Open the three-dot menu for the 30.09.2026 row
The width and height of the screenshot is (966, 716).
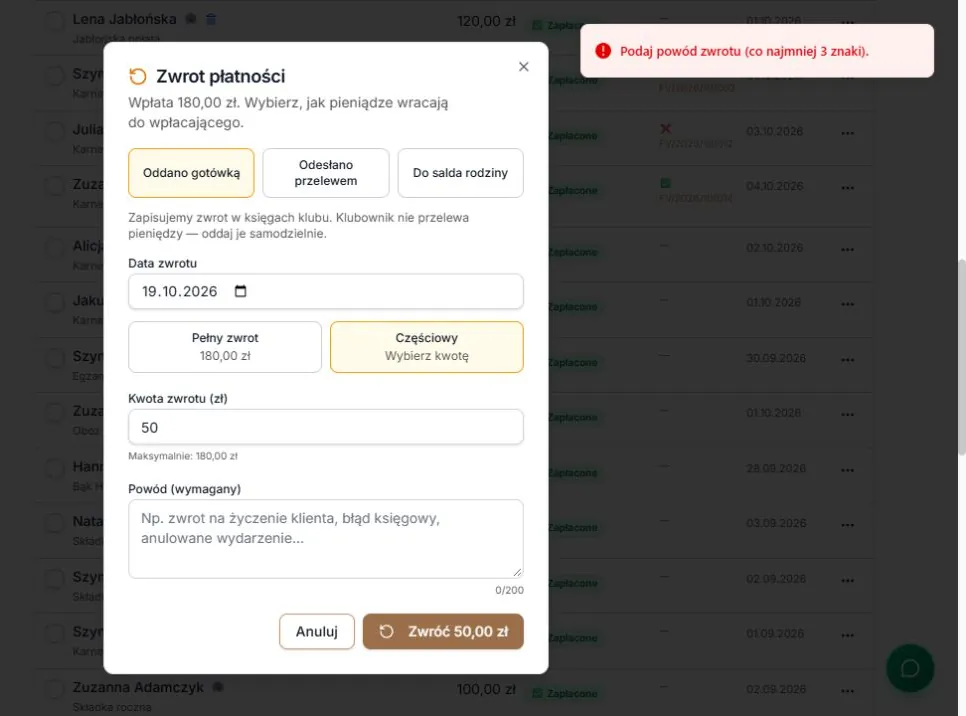click(848, 360)
